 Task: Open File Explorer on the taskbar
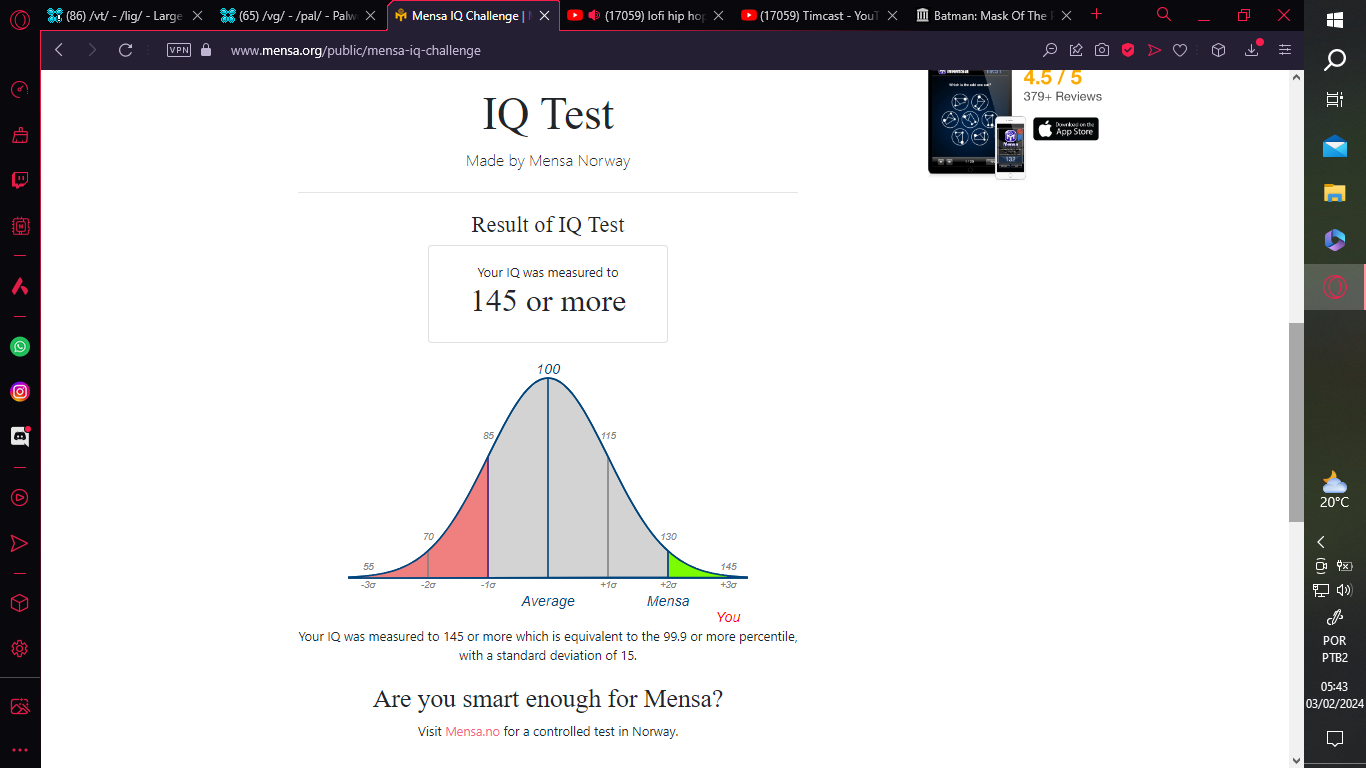[1335, 194]
